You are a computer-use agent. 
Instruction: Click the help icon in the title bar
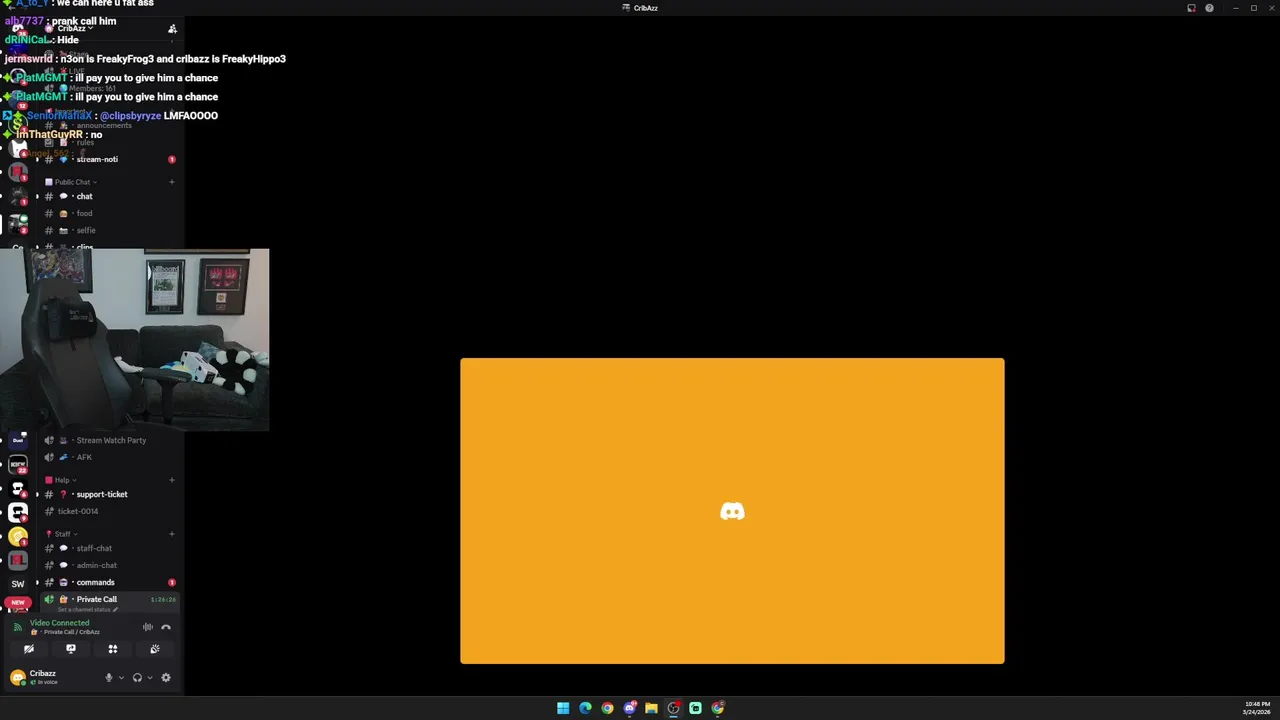click(x=1209, y=8)
